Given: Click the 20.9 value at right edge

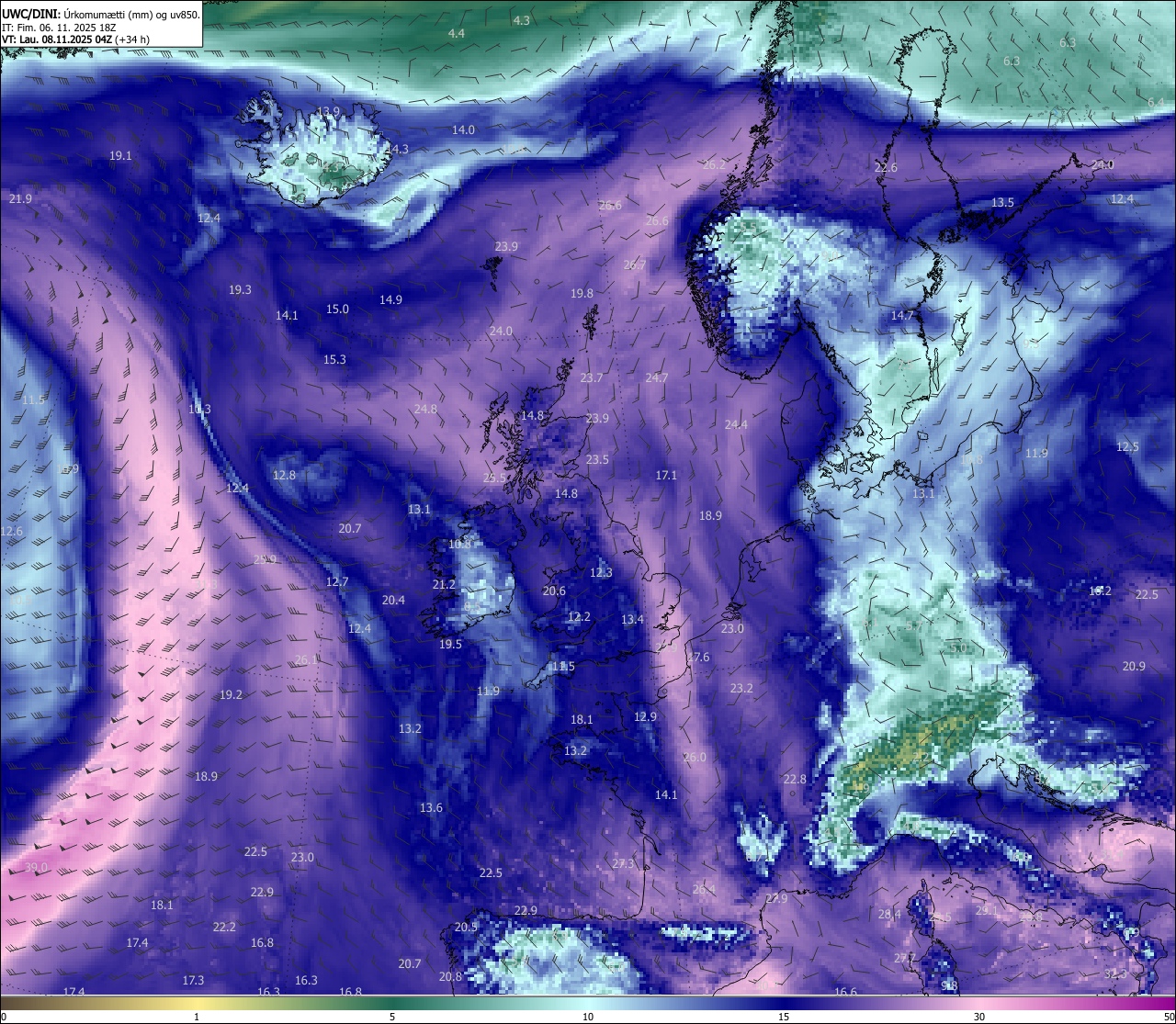Looking at the screenshot, I should point(1134,667).
